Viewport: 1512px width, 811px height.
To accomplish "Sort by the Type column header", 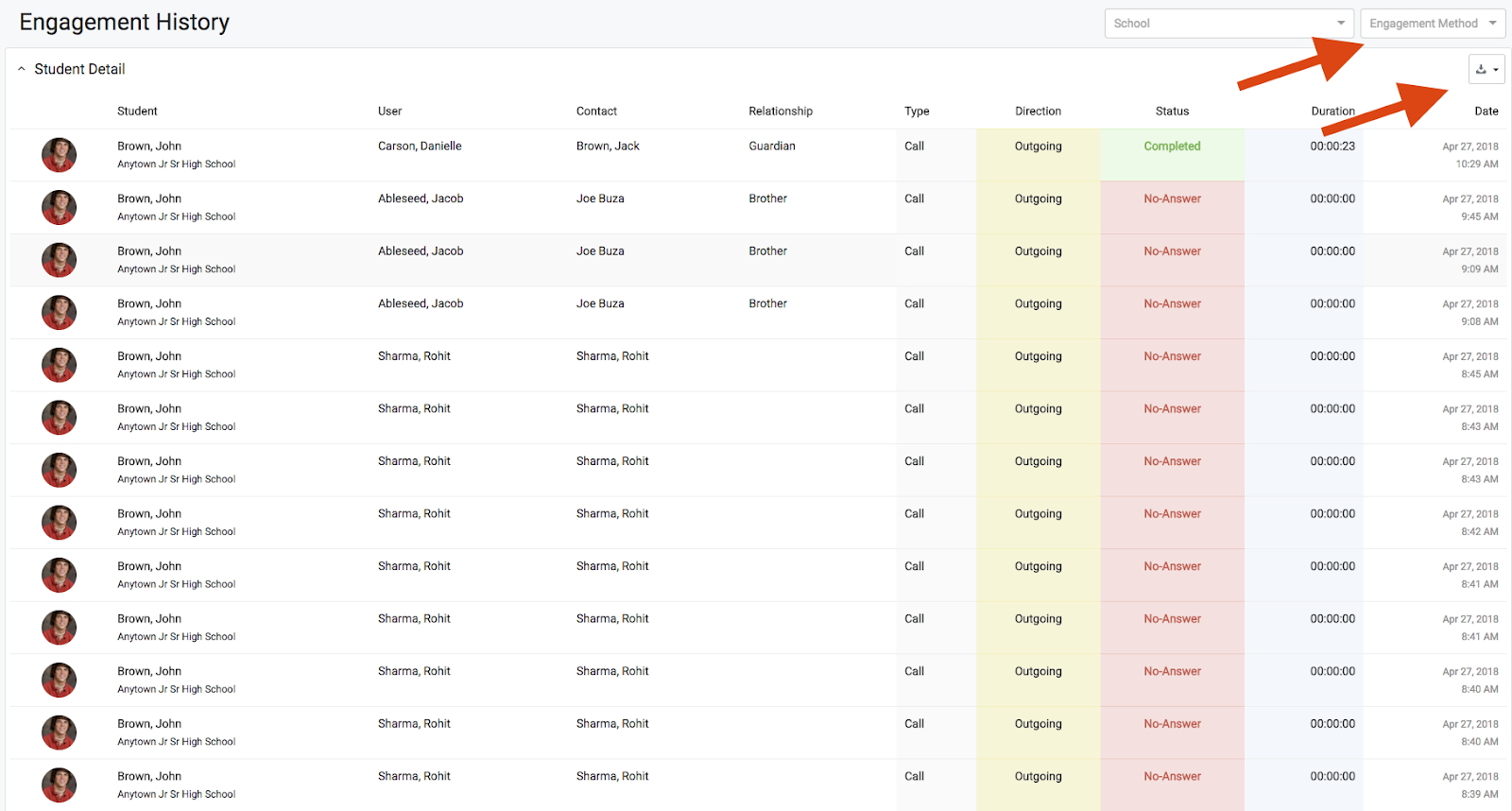I will click(917, 111).
